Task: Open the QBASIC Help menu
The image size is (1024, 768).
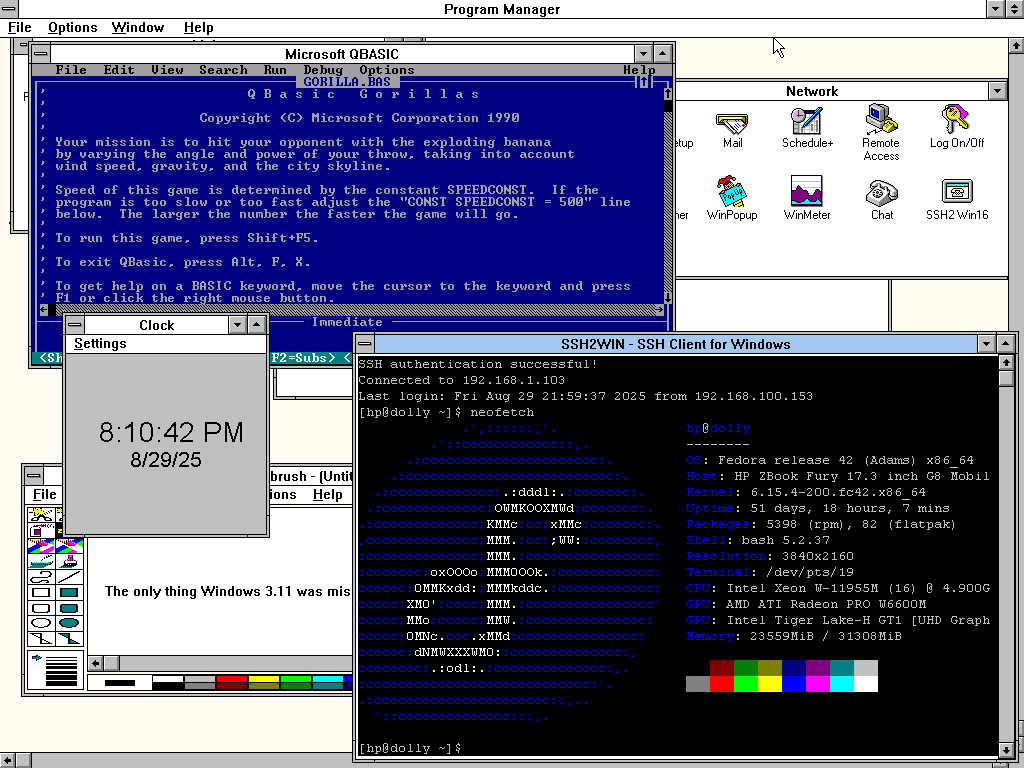Action: 639,70
